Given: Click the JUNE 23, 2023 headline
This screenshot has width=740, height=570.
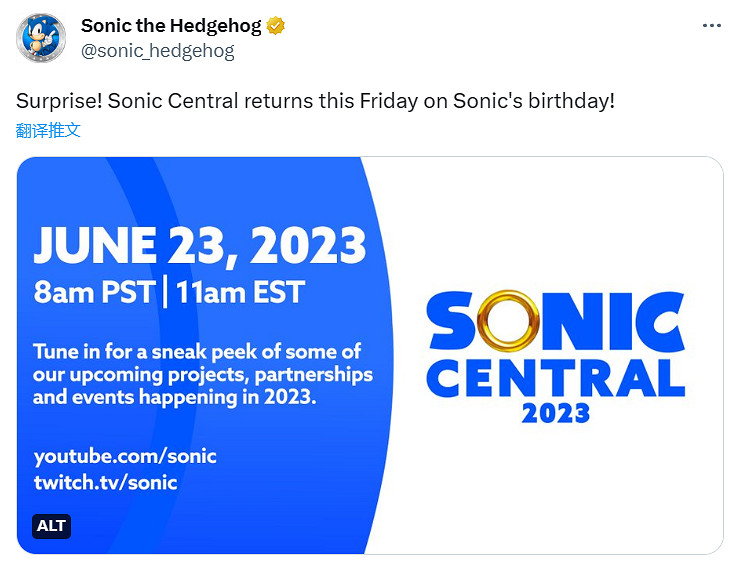Looking at the screenshot, I should coord(200,244).
